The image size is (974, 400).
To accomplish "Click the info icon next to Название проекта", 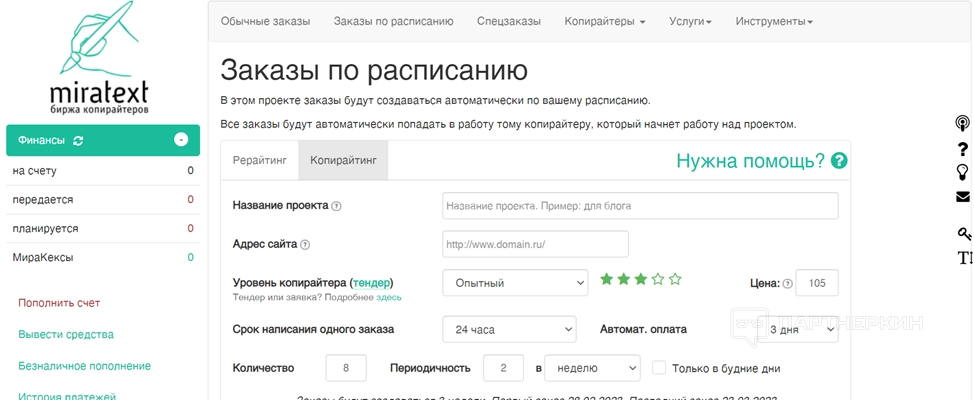I will (337, 206).
